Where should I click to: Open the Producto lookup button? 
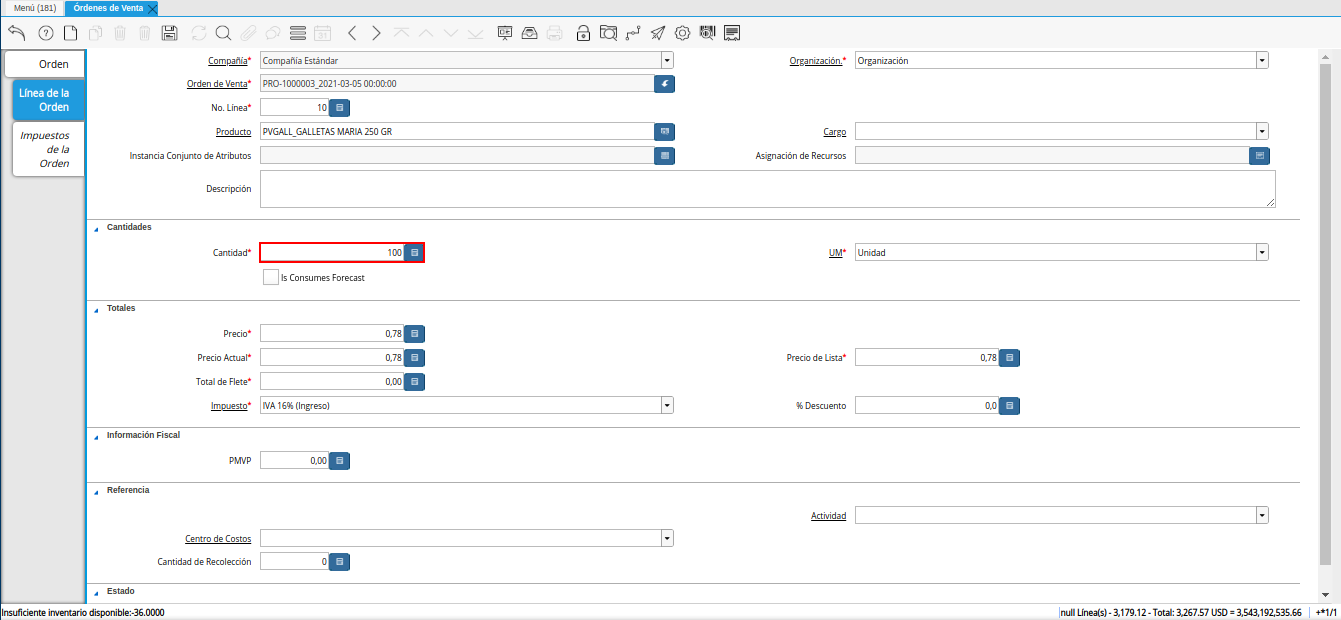[x=665, y=131]
